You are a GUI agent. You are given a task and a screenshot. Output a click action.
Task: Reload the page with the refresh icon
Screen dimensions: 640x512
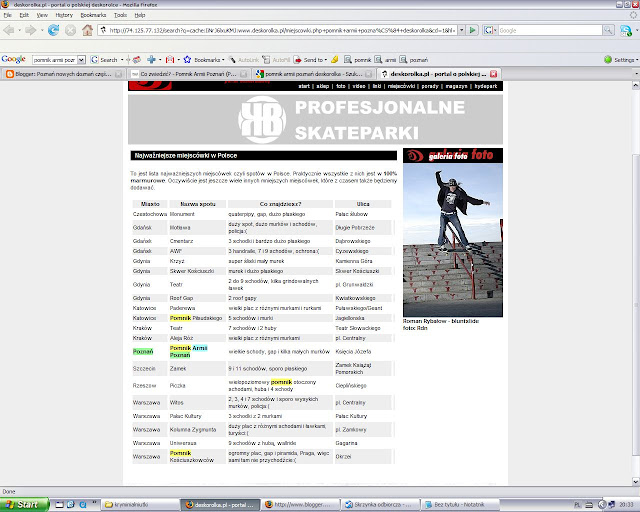click(53, 30)
